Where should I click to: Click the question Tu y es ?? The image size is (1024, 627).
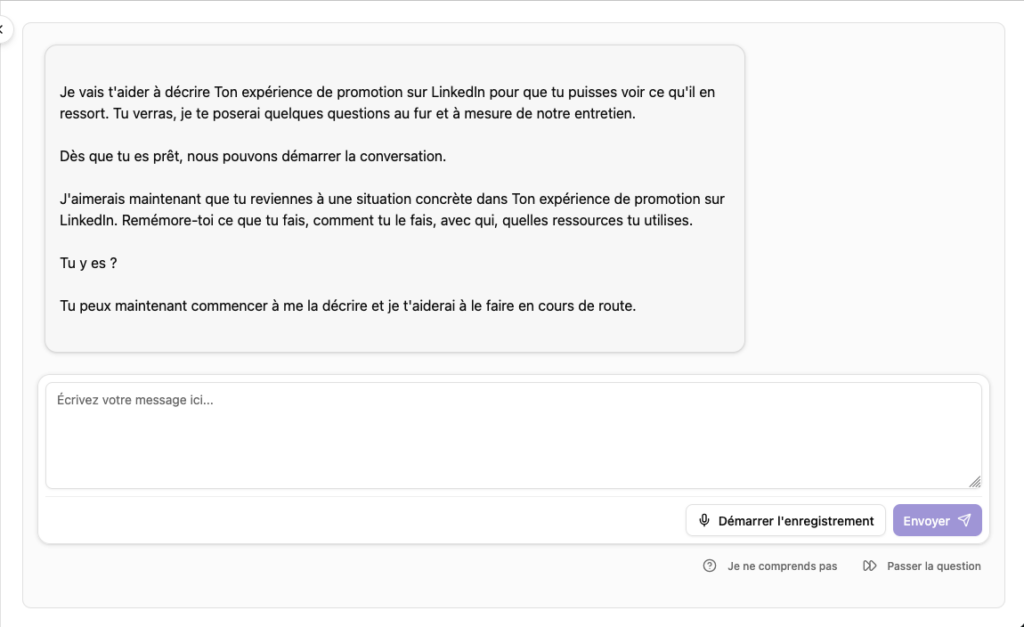(88, 263)
